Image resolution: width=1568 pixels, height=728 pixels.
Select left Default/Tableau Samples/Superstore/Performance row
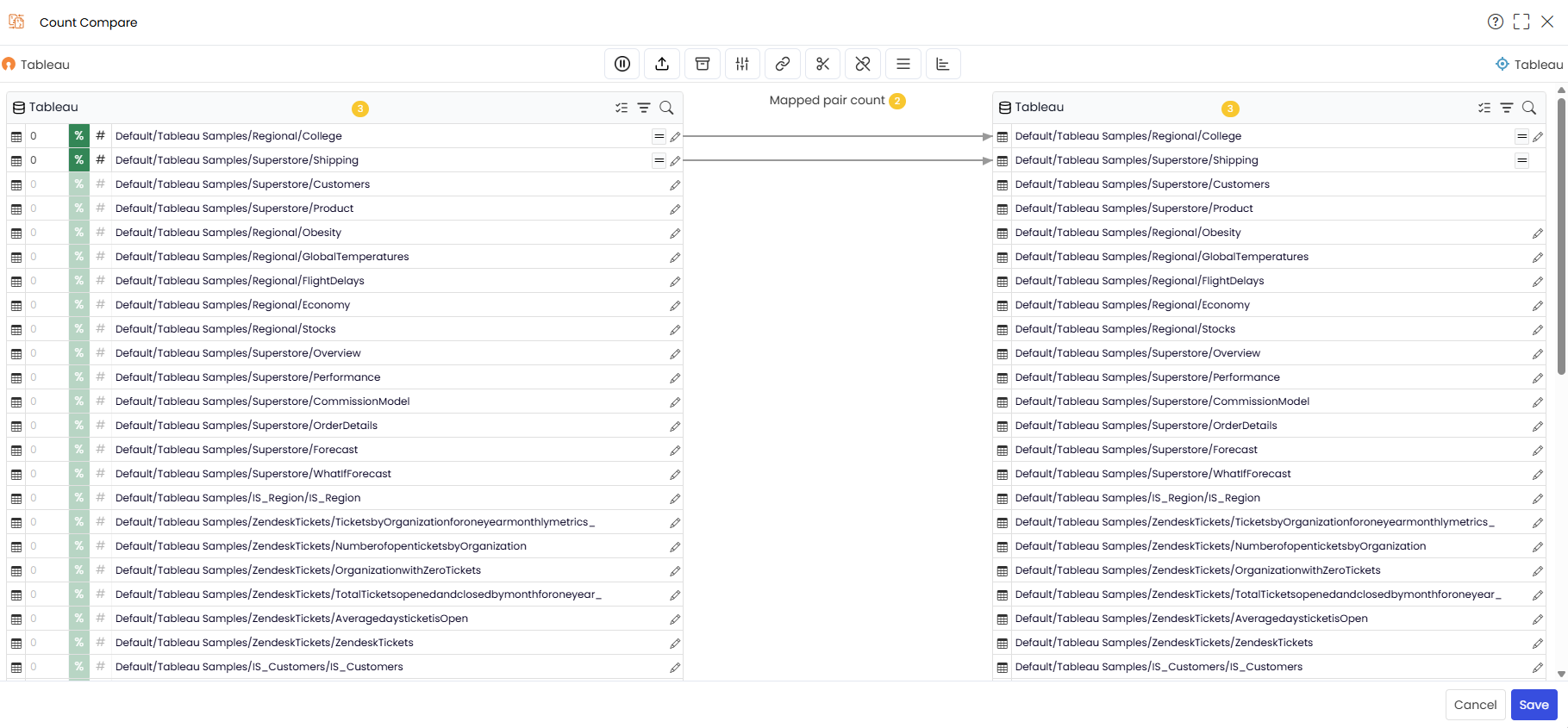[x=345, y=377]
